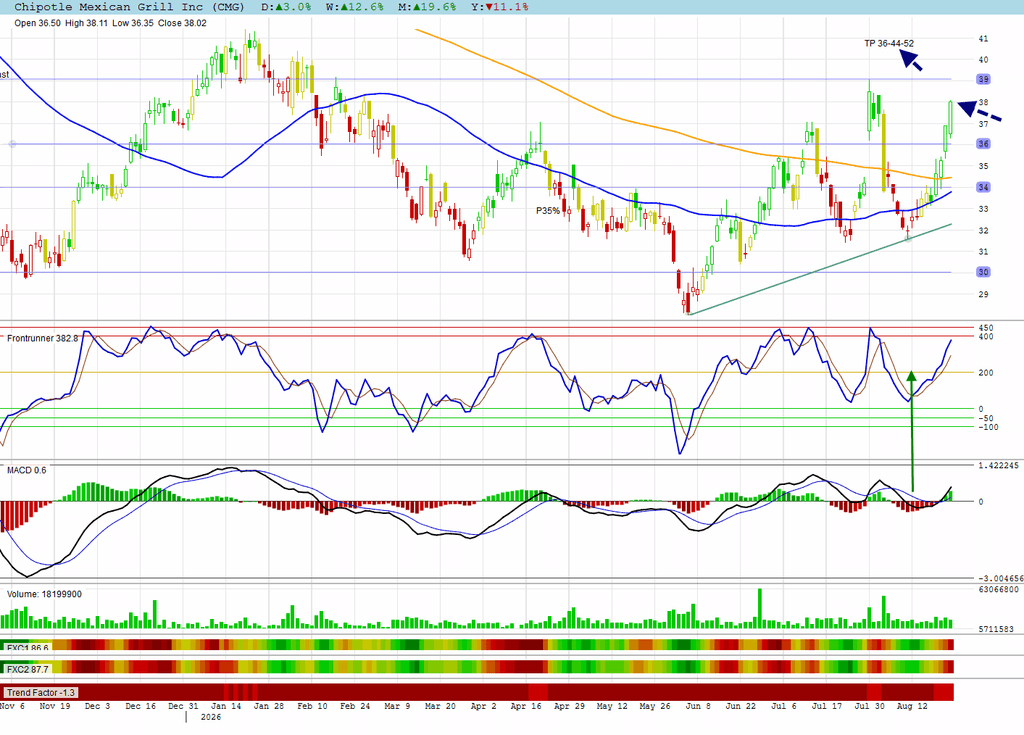Screen dimensions: 1024x735
Task: Click the 38 price axis label
Action: 983,103
